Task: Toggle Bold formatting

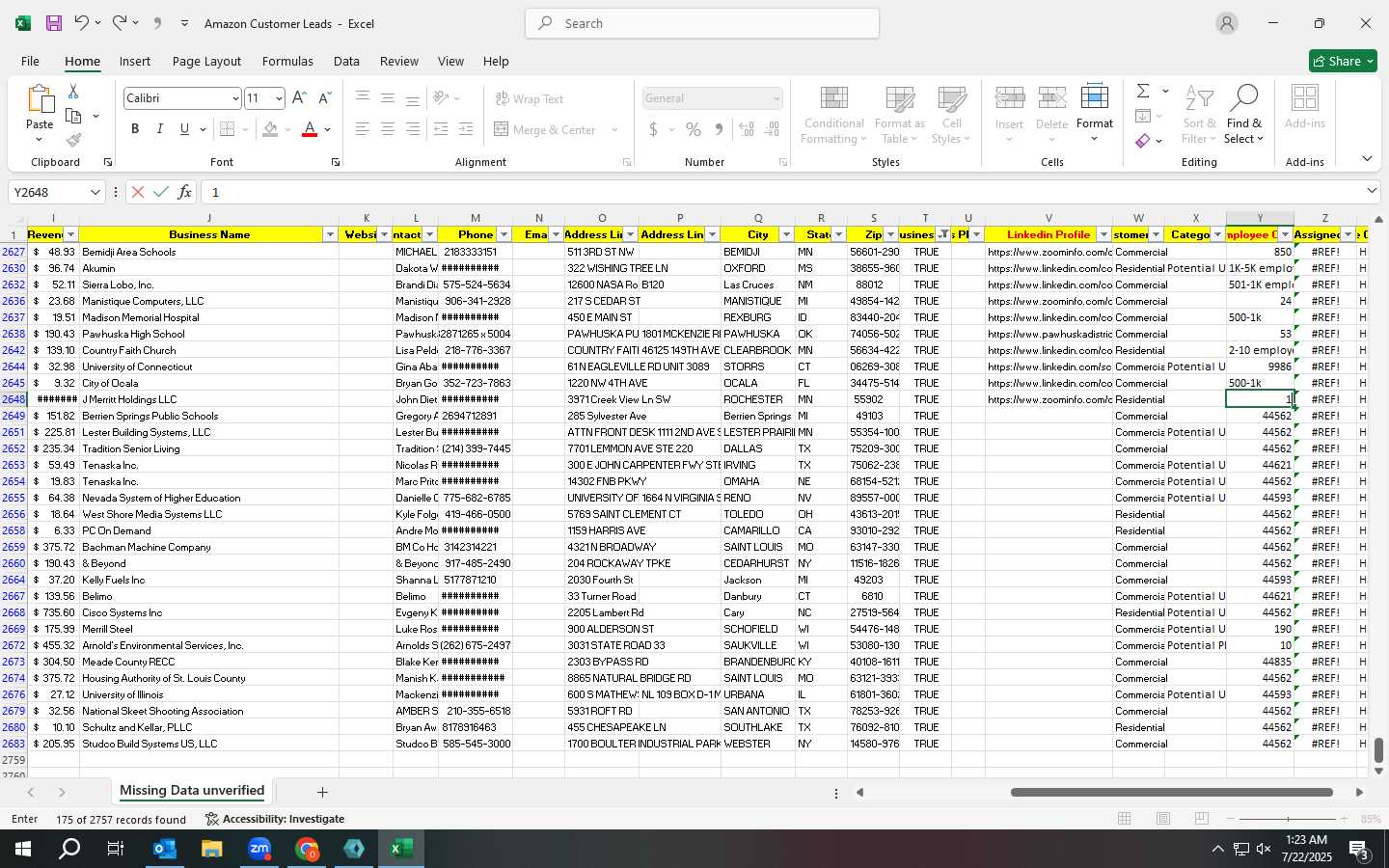Action: [x=135, y=129]
